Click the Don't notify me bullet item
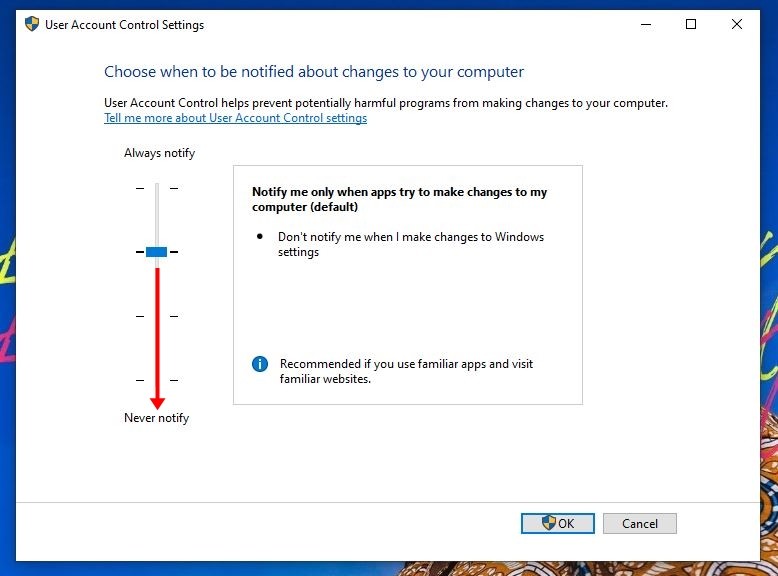The image size is (778, 576). pyautogui.click(x=410, y=244)
